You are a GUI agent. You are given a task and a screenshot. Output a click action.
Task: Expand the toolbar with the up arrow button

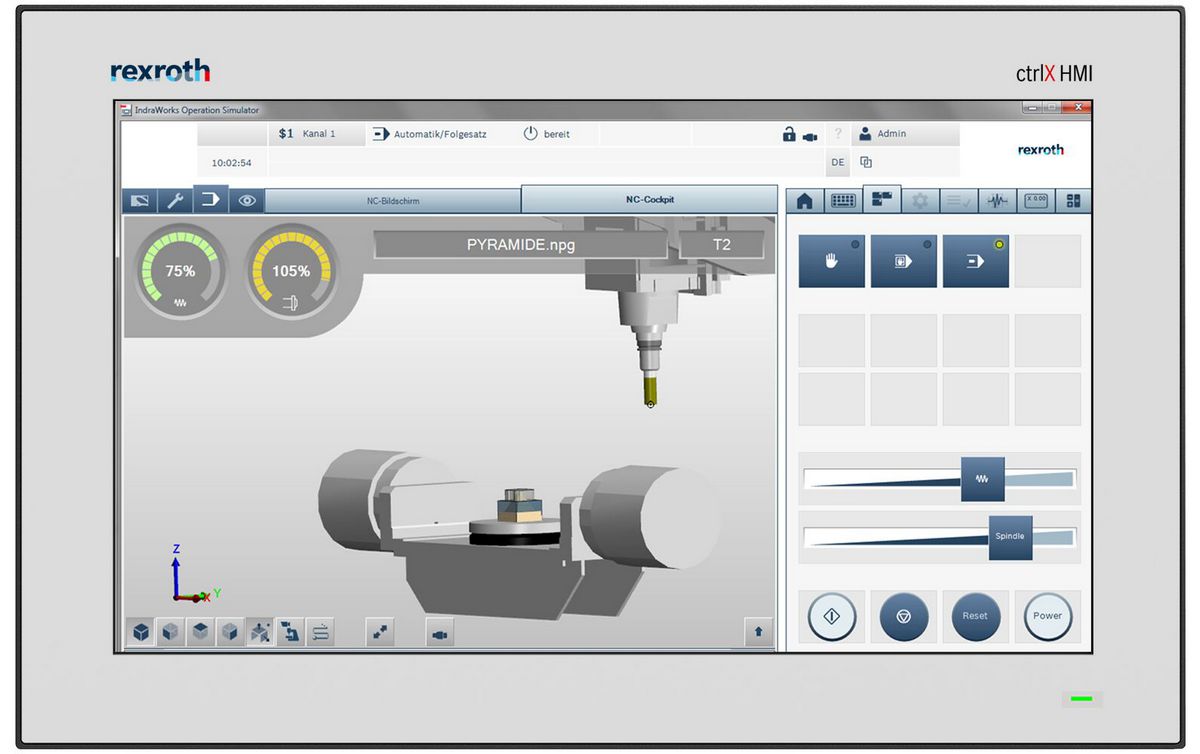pos(758,632)
